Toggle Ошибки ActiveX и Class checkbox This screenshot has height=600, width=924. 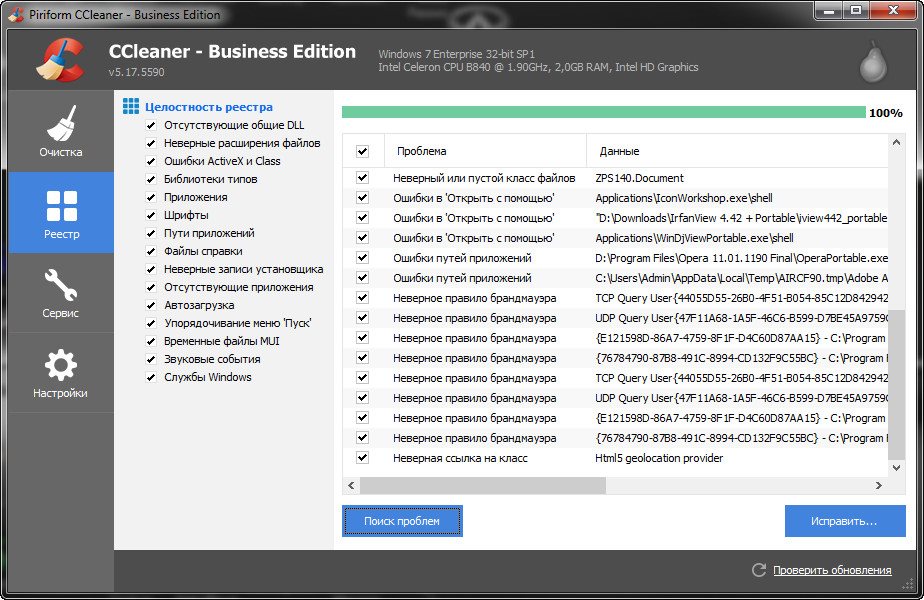click(x=151, y=161)
